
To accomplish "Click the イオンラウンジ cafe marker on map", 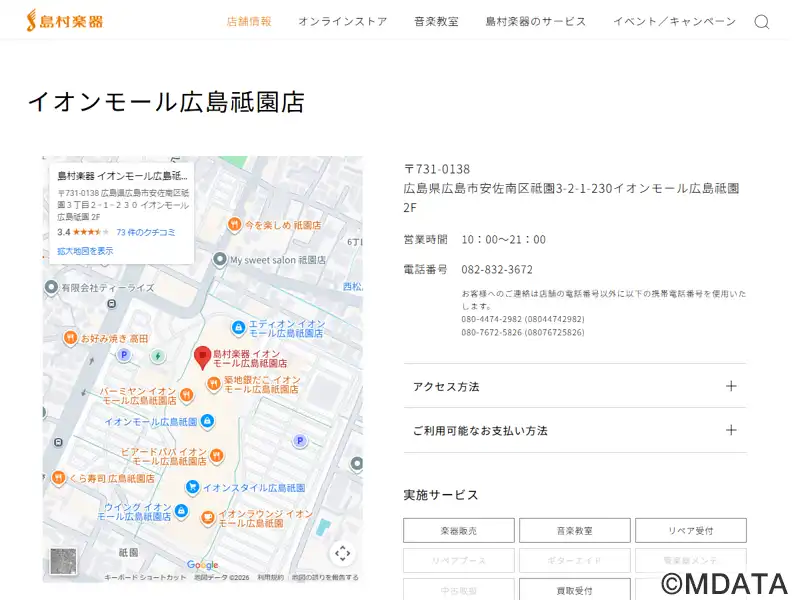I will [x=208, y=517].
